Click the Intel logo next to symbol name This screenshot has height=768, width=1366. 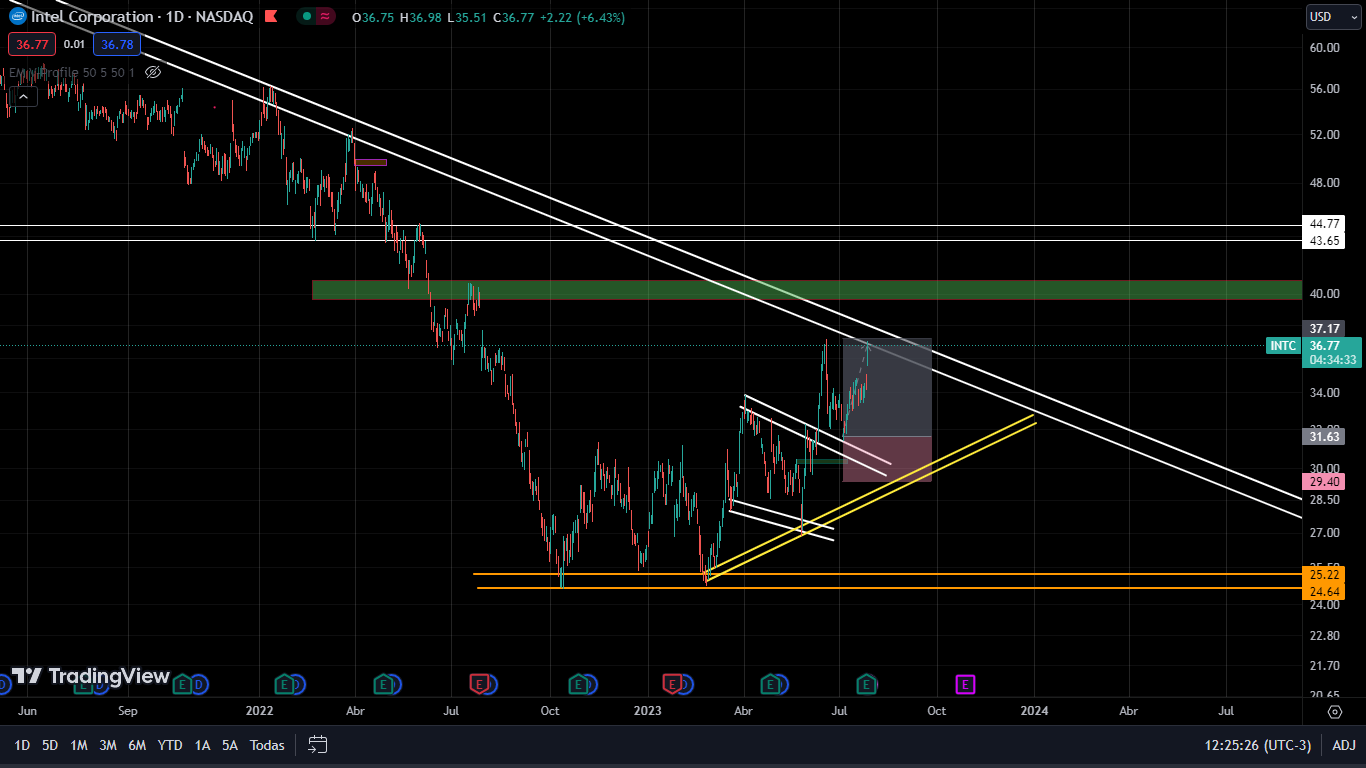click(x=17, y=17)
